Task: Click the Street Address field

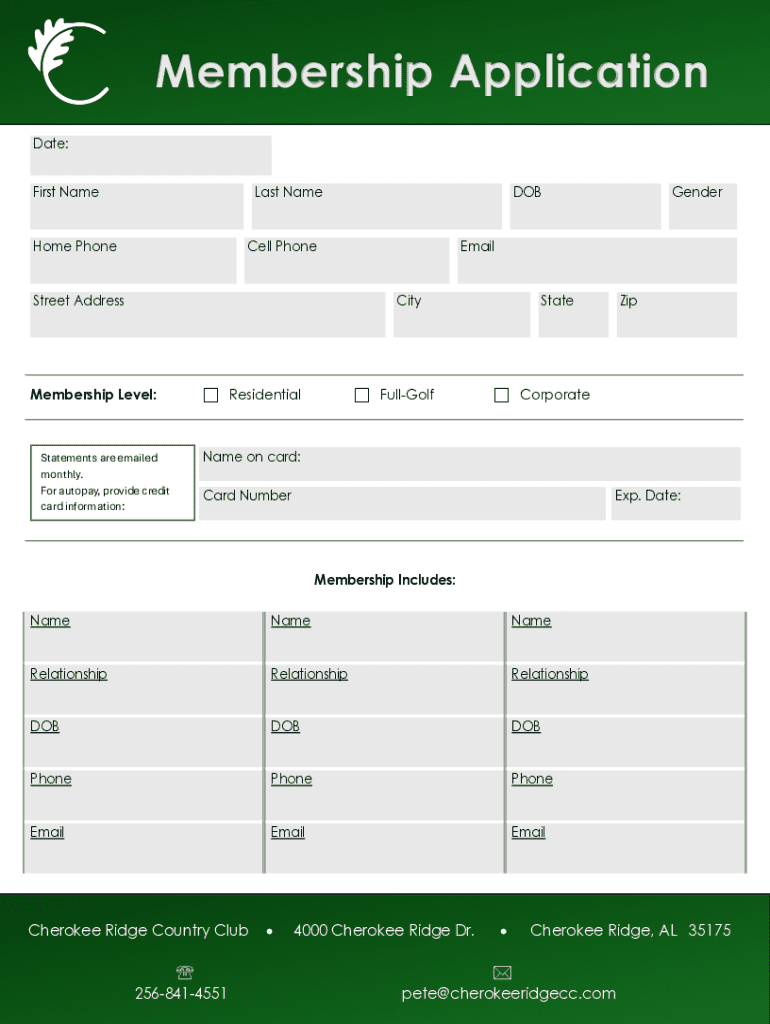Action: 207,315
